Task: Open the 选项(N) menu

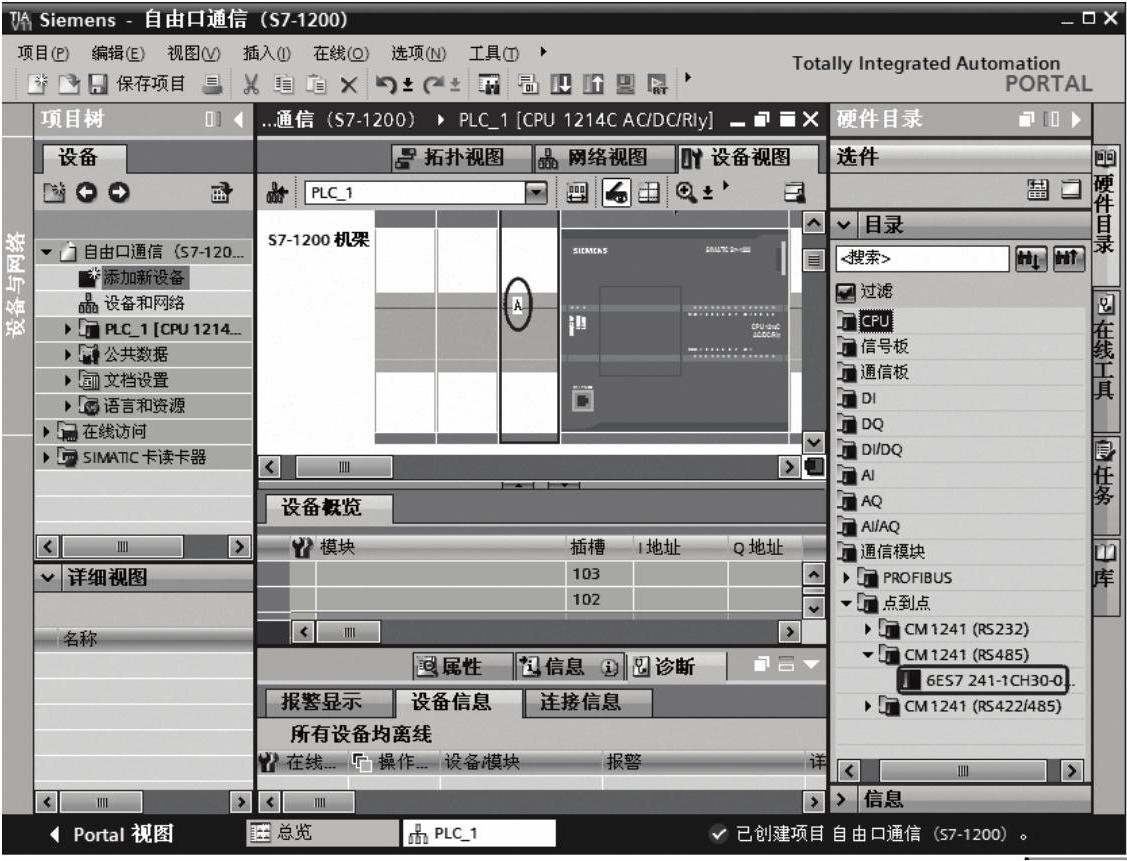Action: coord(418,53)
